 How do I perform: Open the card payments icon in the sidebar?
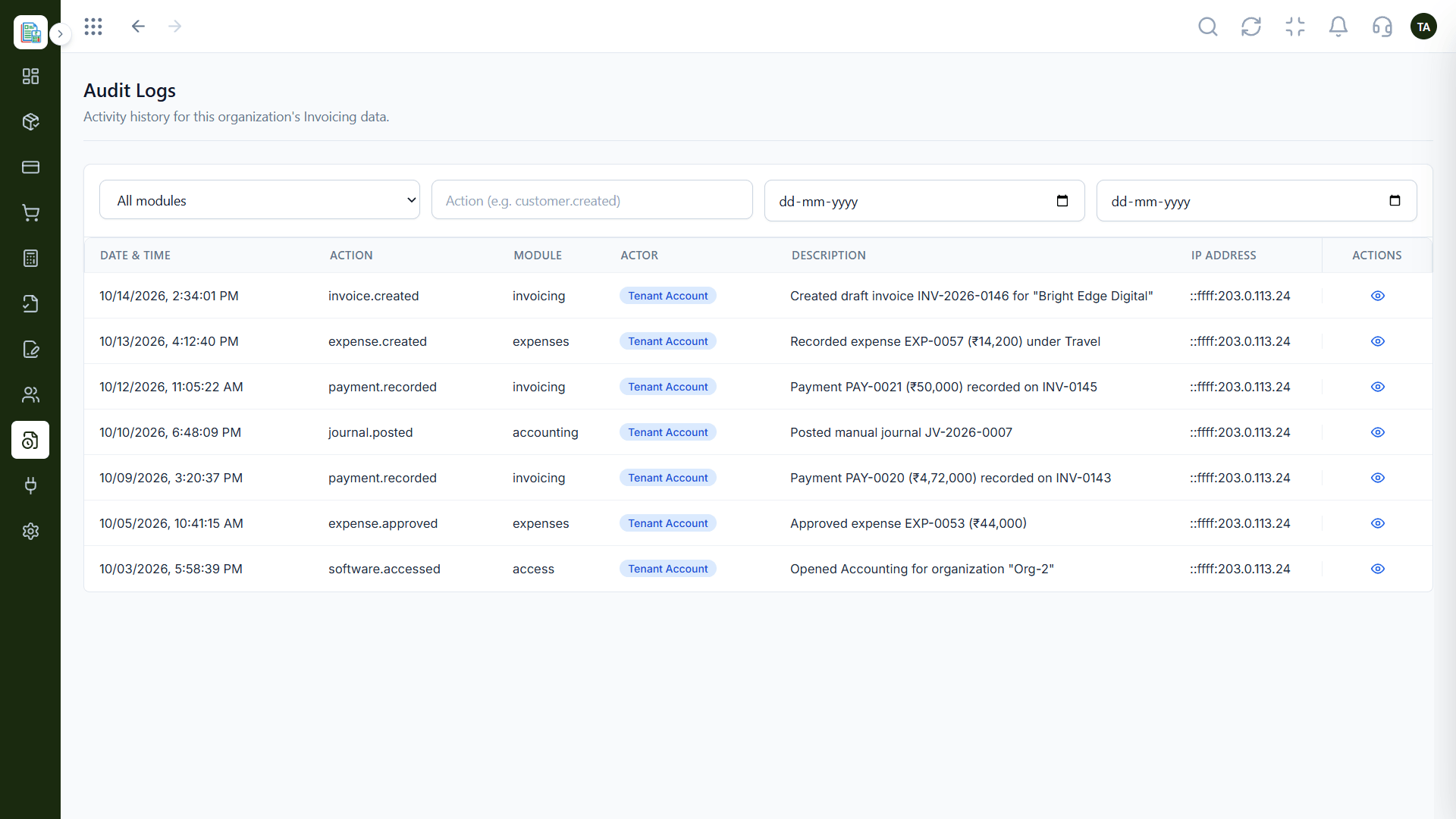tap(30, 168)
